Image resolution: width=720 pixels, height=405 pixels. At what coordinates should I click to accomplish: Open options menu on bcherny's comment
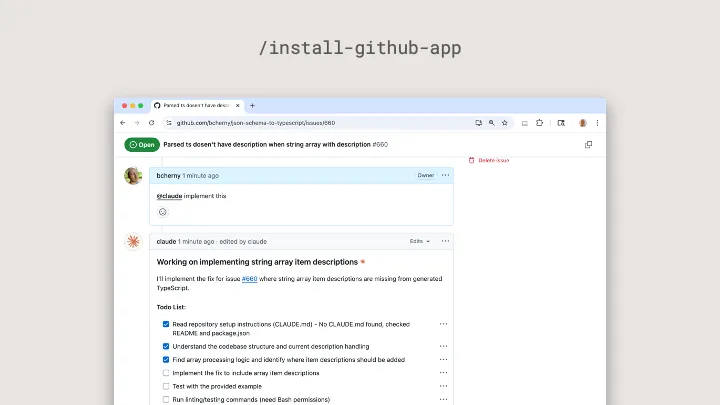[445, 175]
